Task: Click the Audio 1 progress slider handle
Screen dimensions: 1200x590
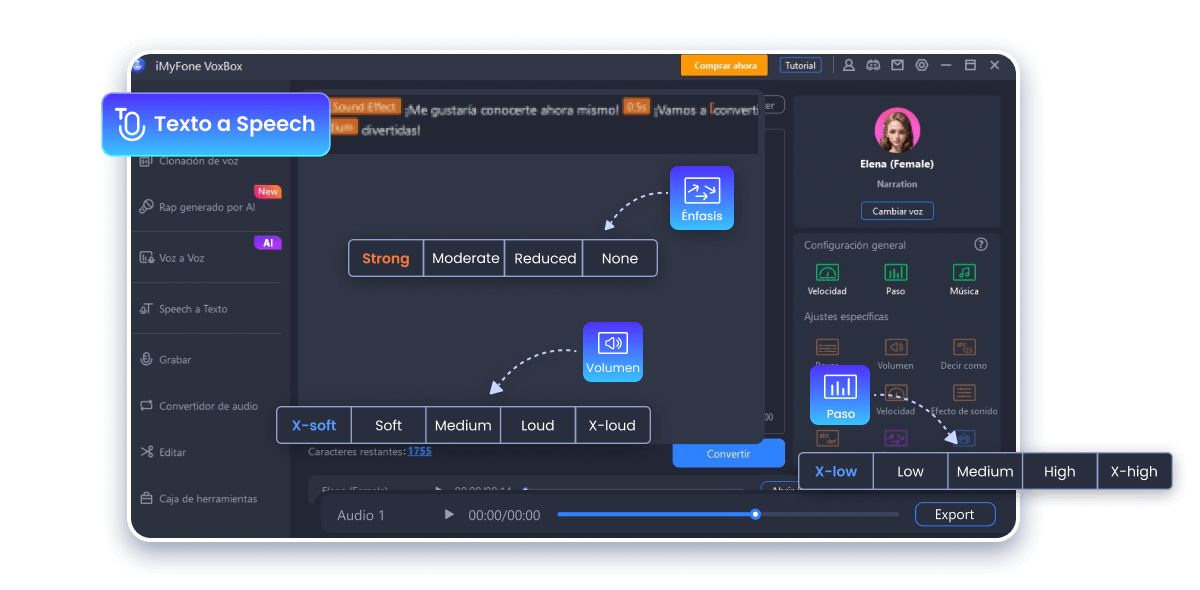Action: pos(755,514)
